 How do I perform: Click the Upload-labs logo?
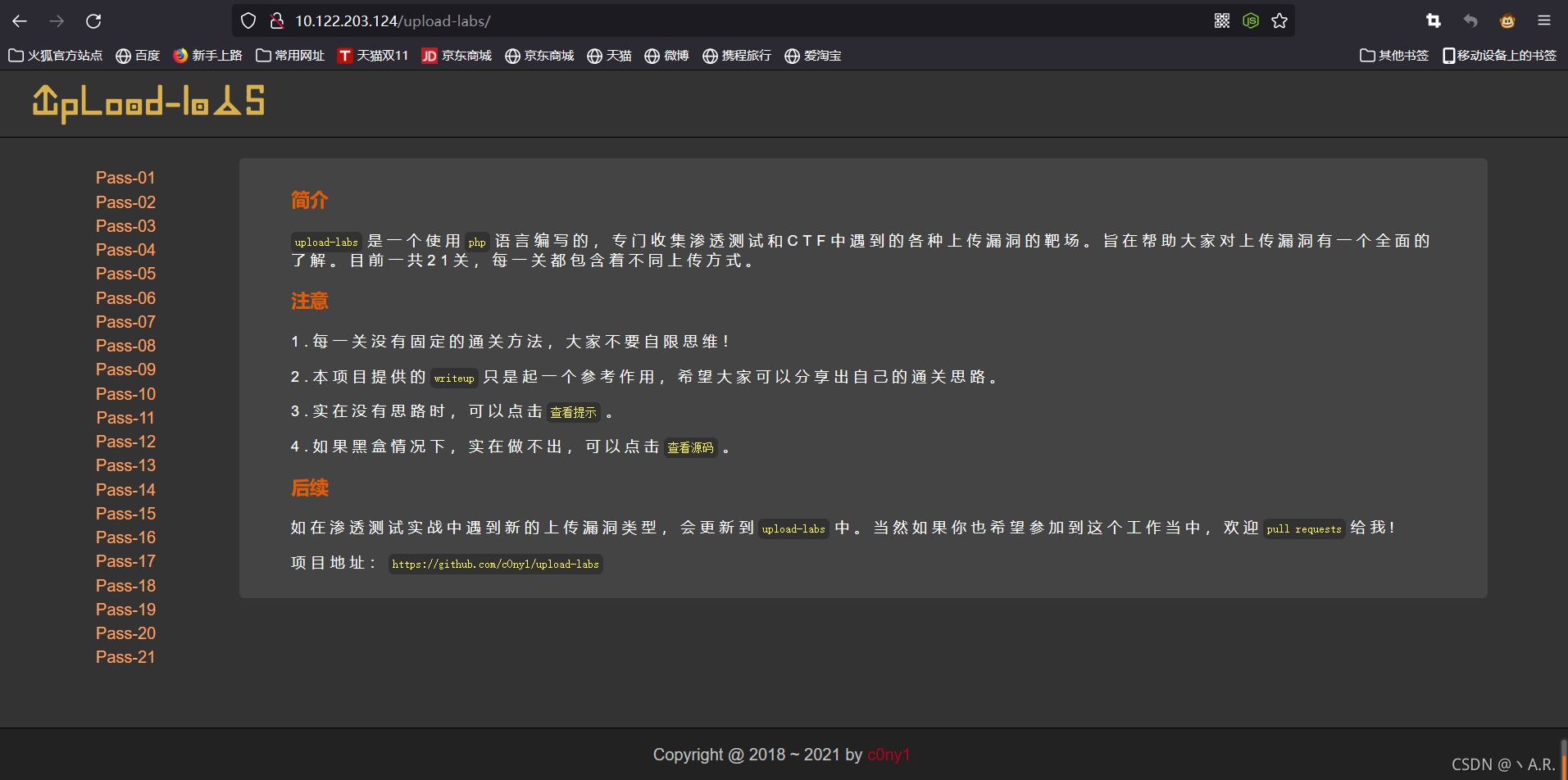click(148, 103)
